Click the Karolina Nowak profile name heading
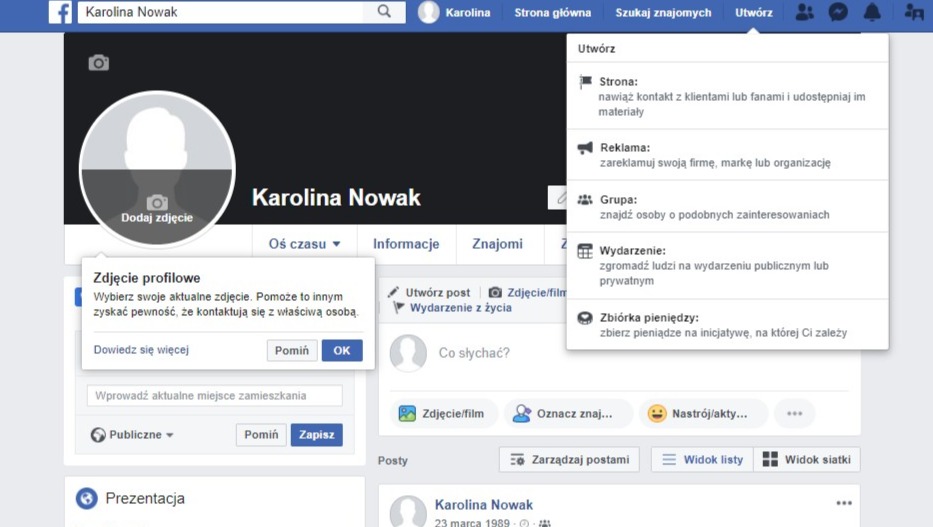Screen dimensions: 933x527 click(336, 197)
